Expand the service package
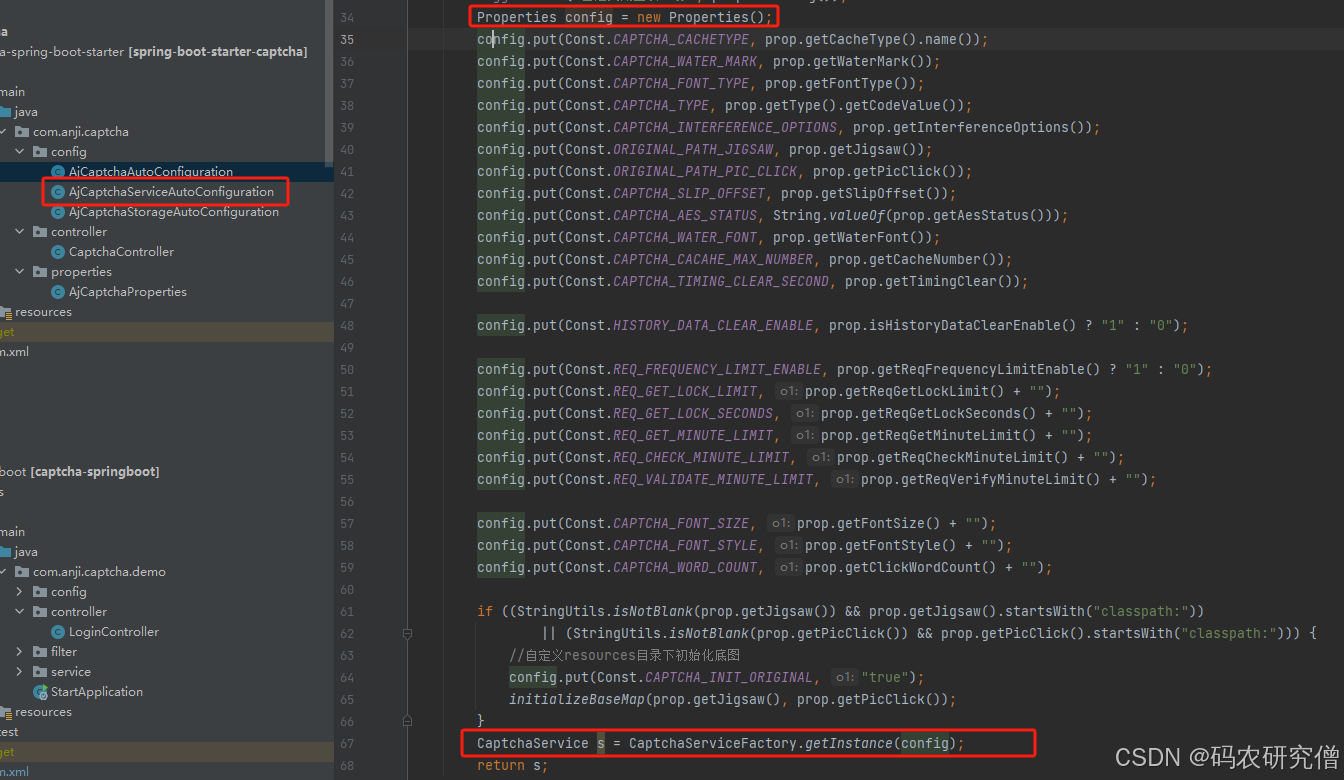This screenshot has height=780, width=1344. pyautogui.click(x=20, y=672)
